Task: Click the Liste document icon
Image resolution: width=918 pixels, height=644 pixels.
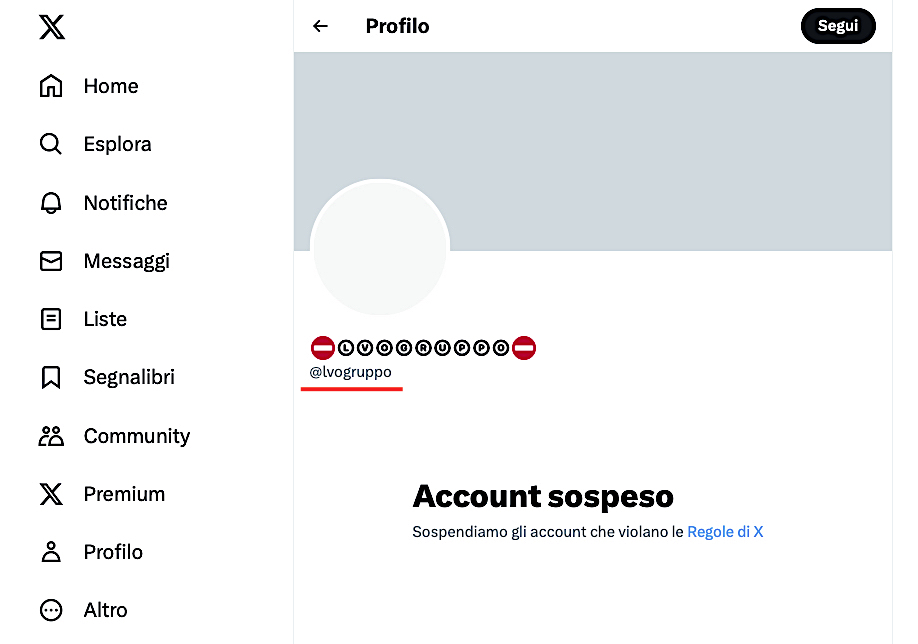Action: pos(51,319)
